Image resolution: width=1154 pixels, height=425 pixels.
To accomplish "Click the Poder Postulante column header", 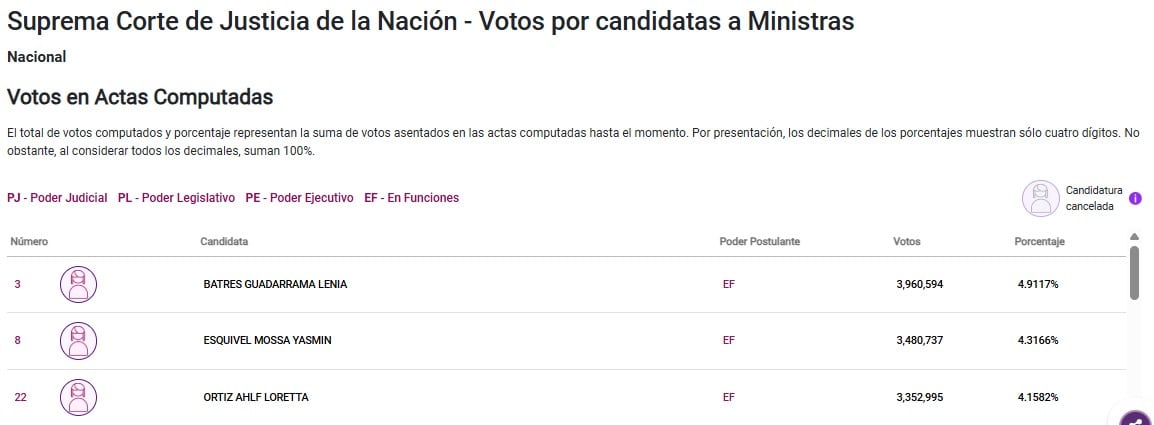I will point(759,242).
